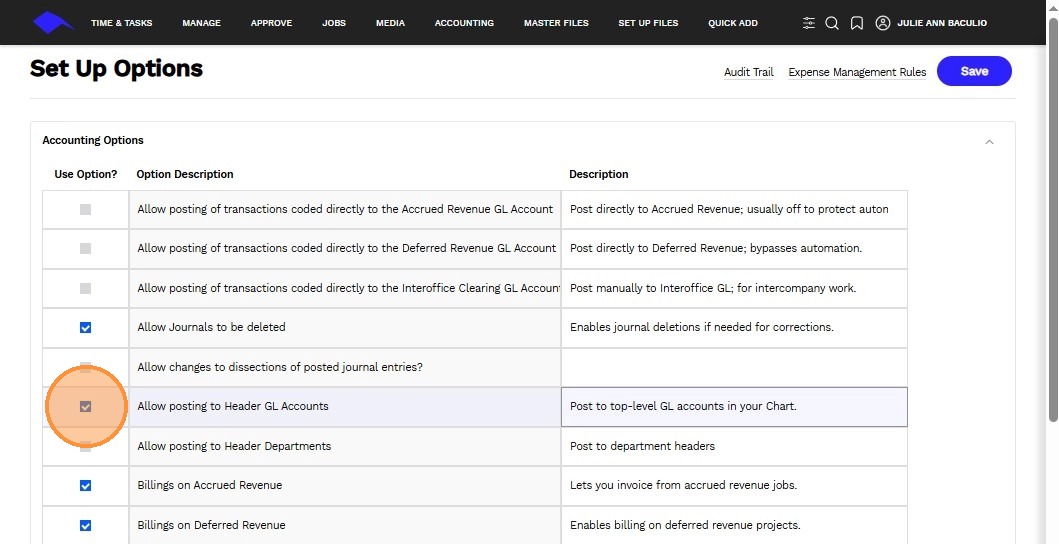The image size is (1059, 544).
Task: Click the Save button
Action: pos(974,71)
